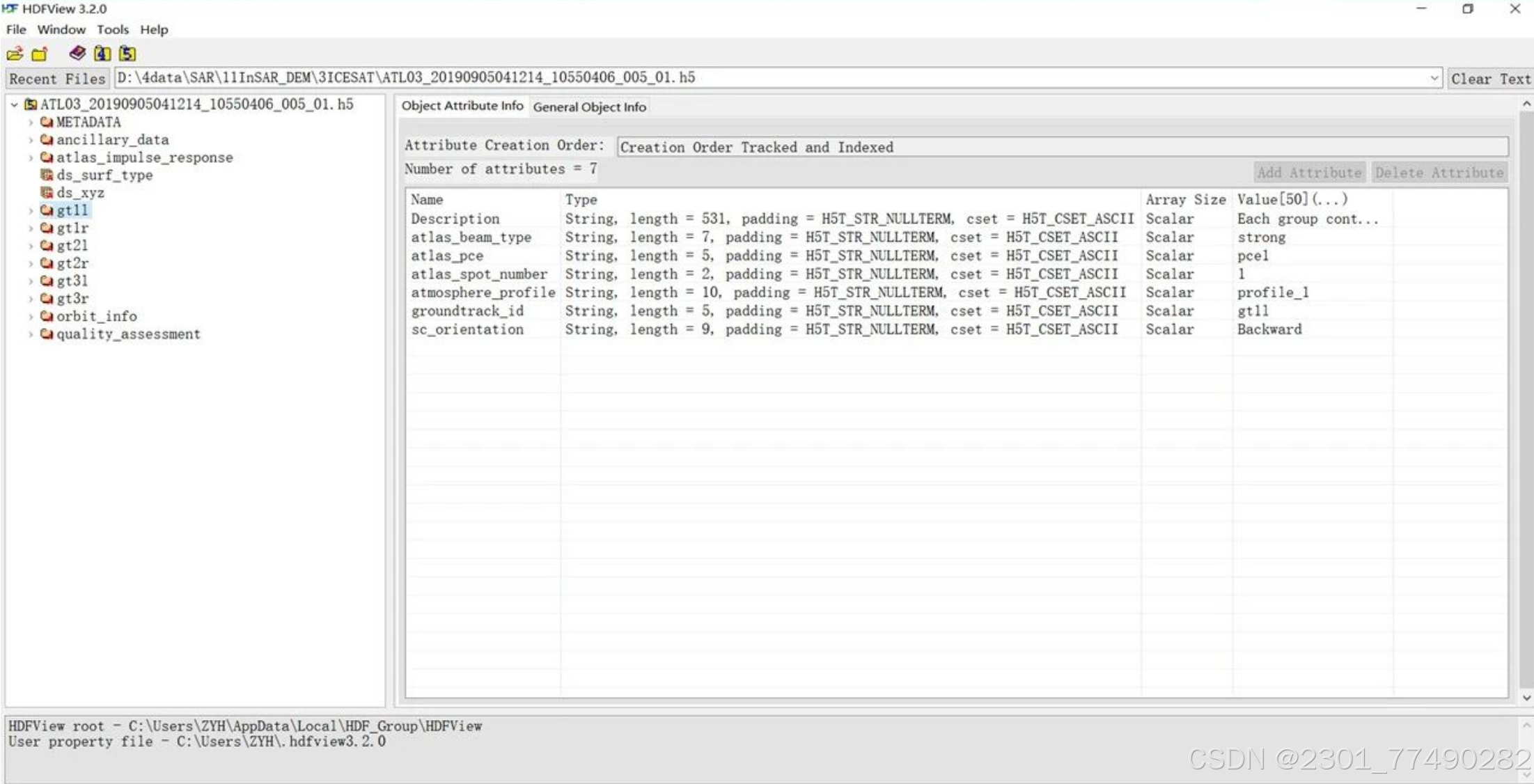
Task: Click the HDF5 library version icon
Action: pyautogui.click(x=127, y=53)
